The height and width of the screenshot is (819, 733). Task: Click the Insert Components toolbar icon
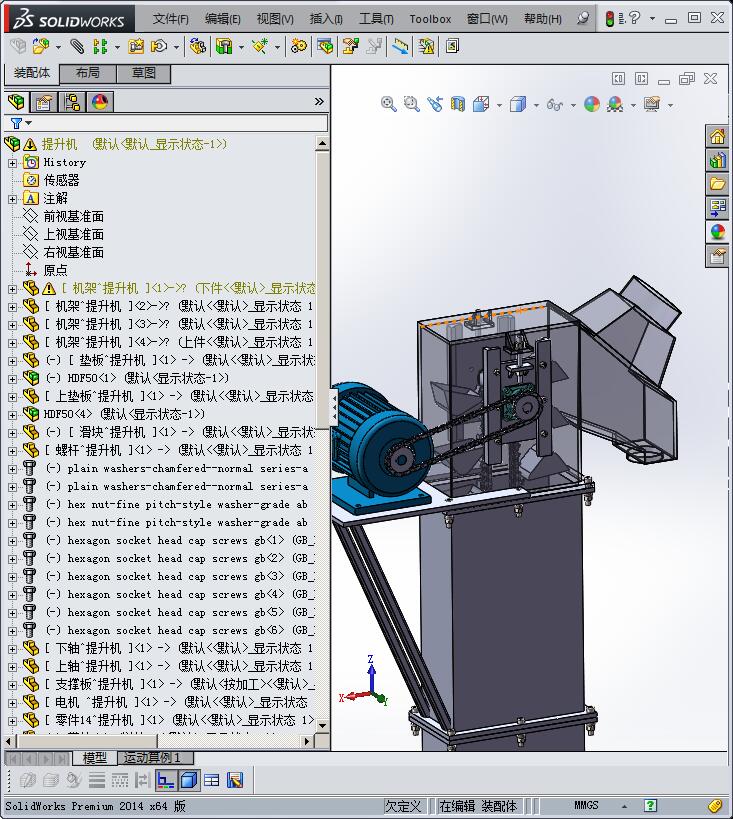pyautogui.click(x=40, y=46)
